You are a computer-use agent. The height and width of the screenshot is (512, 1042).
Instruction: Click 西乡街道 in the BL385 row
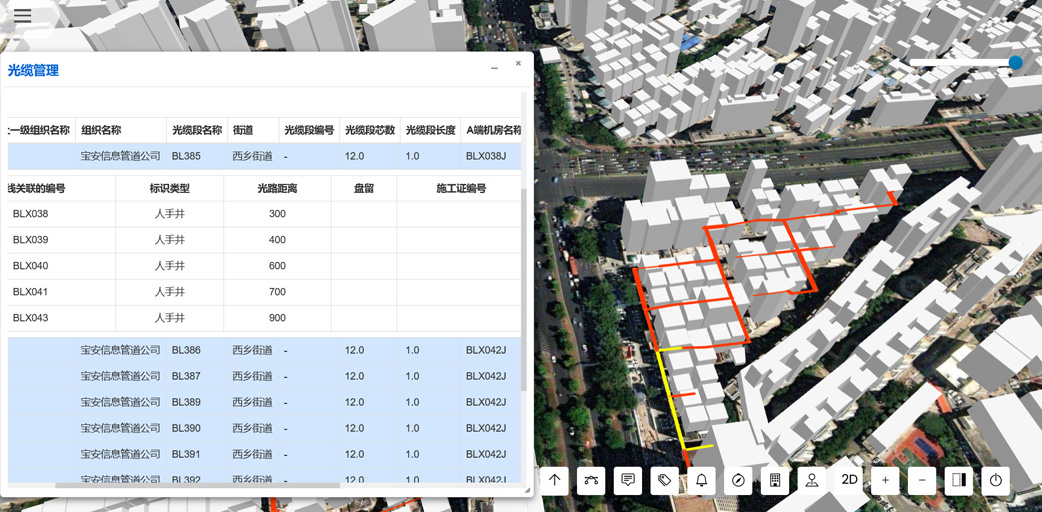point(253,156)
